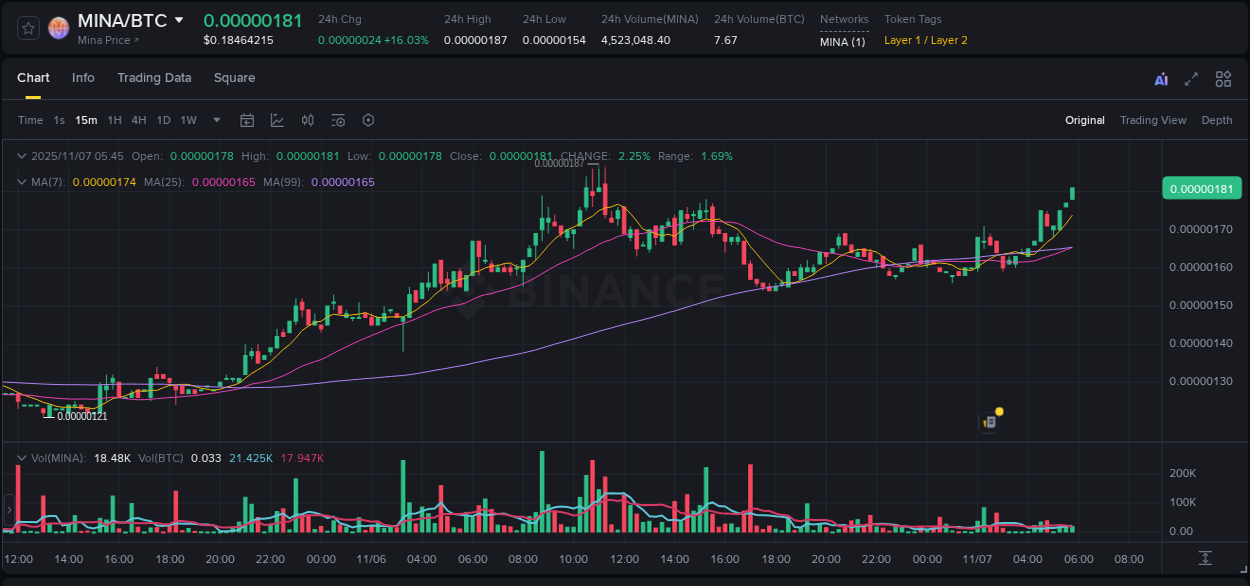The image size is (1250, 586).
Task: Collapse the moving averages row chevron
Action: click(21, 182)
